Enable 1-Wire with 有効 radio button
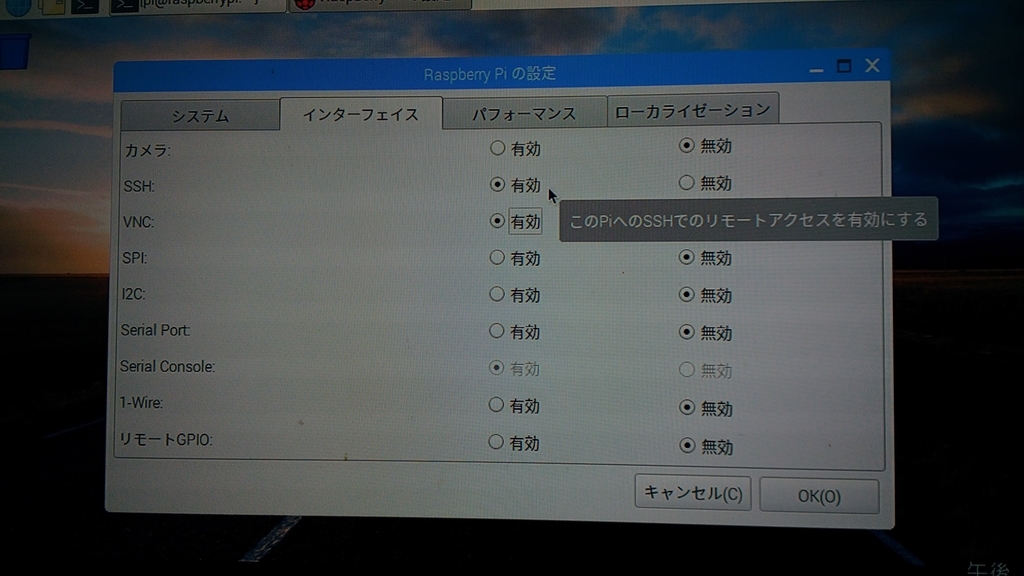Screen dimensions: 1024x576 496,405
